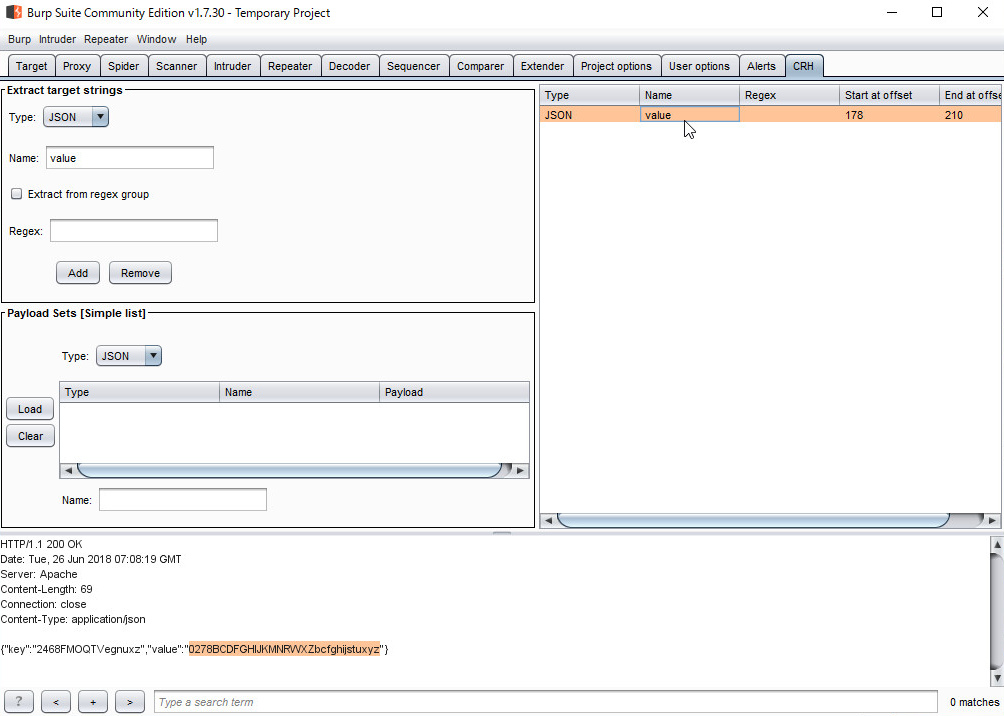
Task: Select the CRH tab
Action: 804,66
